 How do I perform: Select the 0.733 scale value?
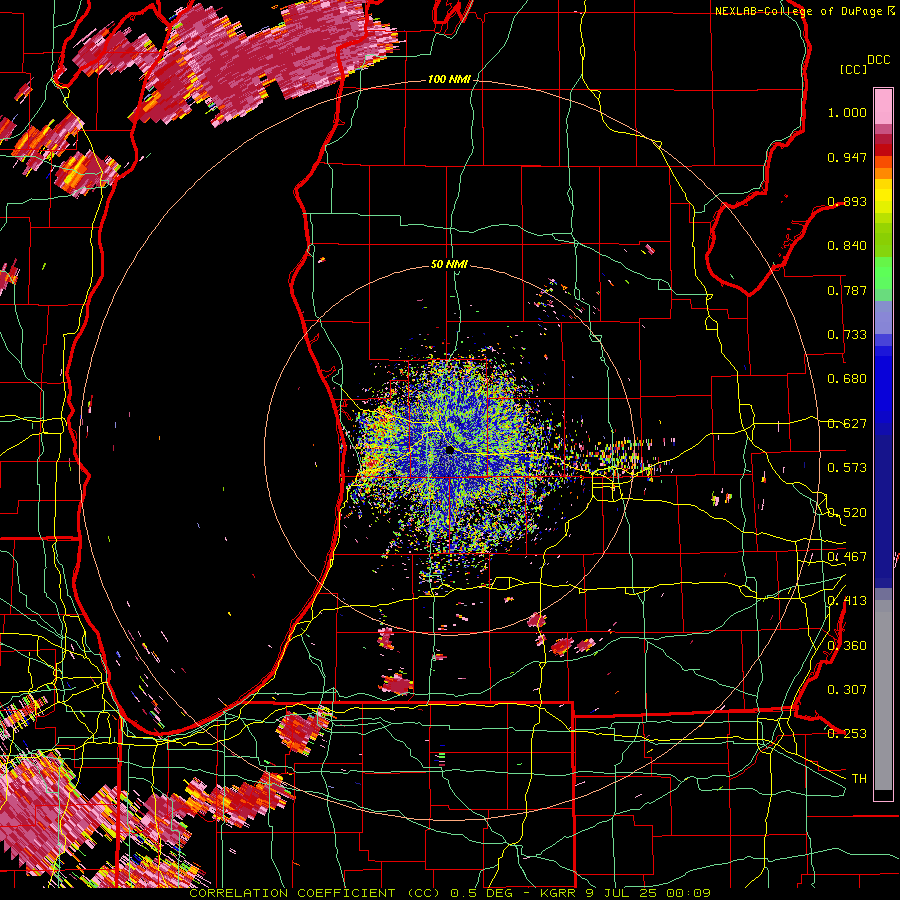847,335
